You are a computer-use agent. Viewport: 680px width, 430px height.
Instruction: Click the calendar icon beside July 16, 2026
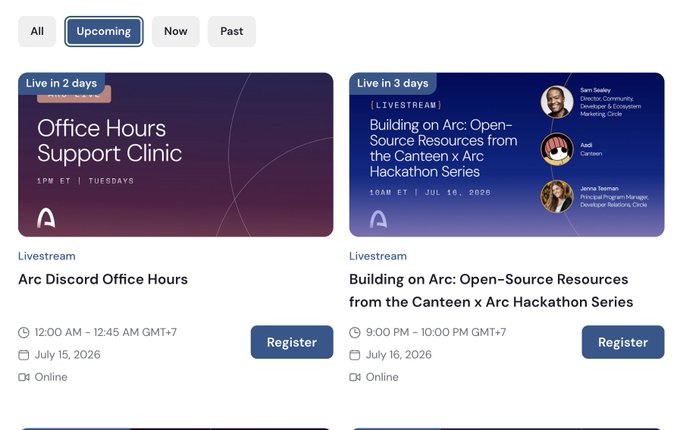click(x=355, y=355)
